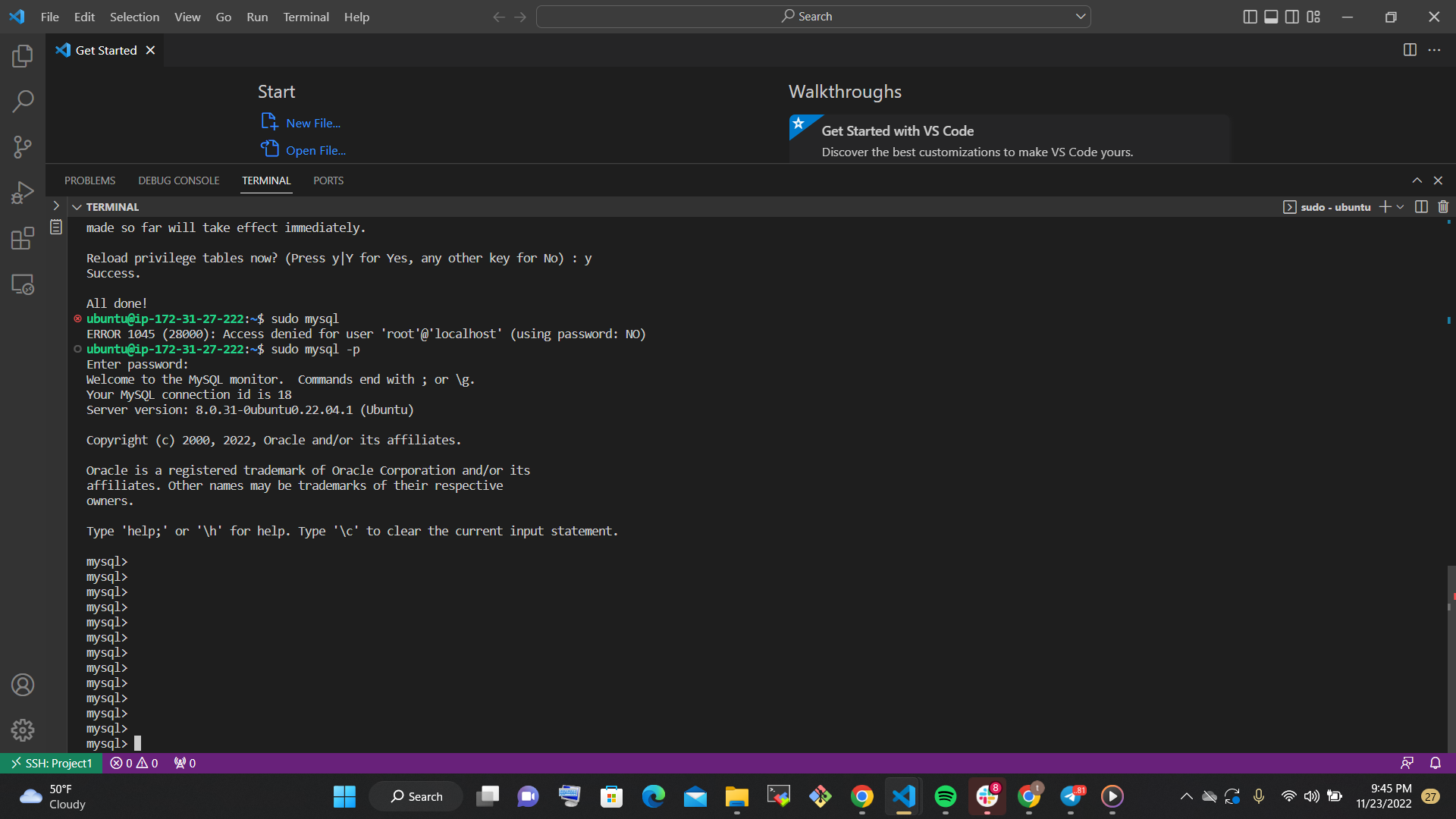
Task: Split the terminal into two panes
Action: point(1420,206)
